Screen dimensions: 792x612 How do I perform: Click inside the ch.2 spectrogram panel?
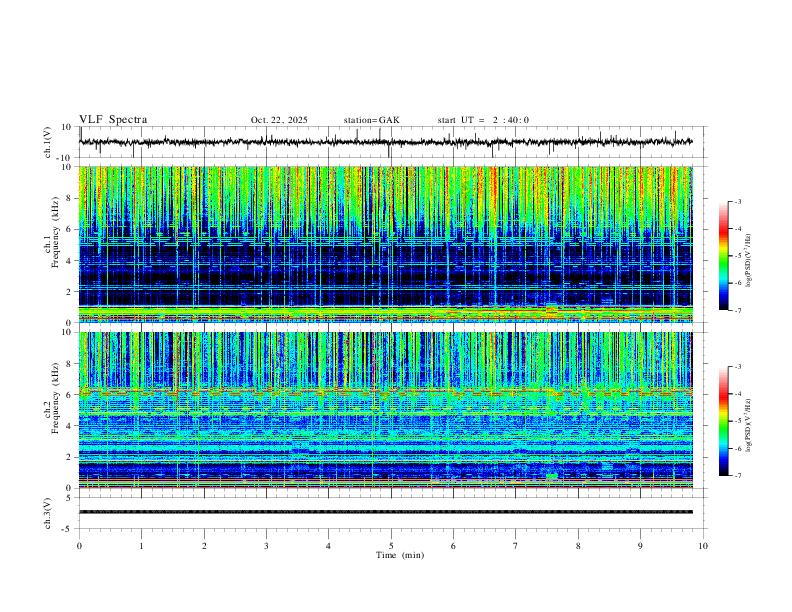tap(386, 410)
